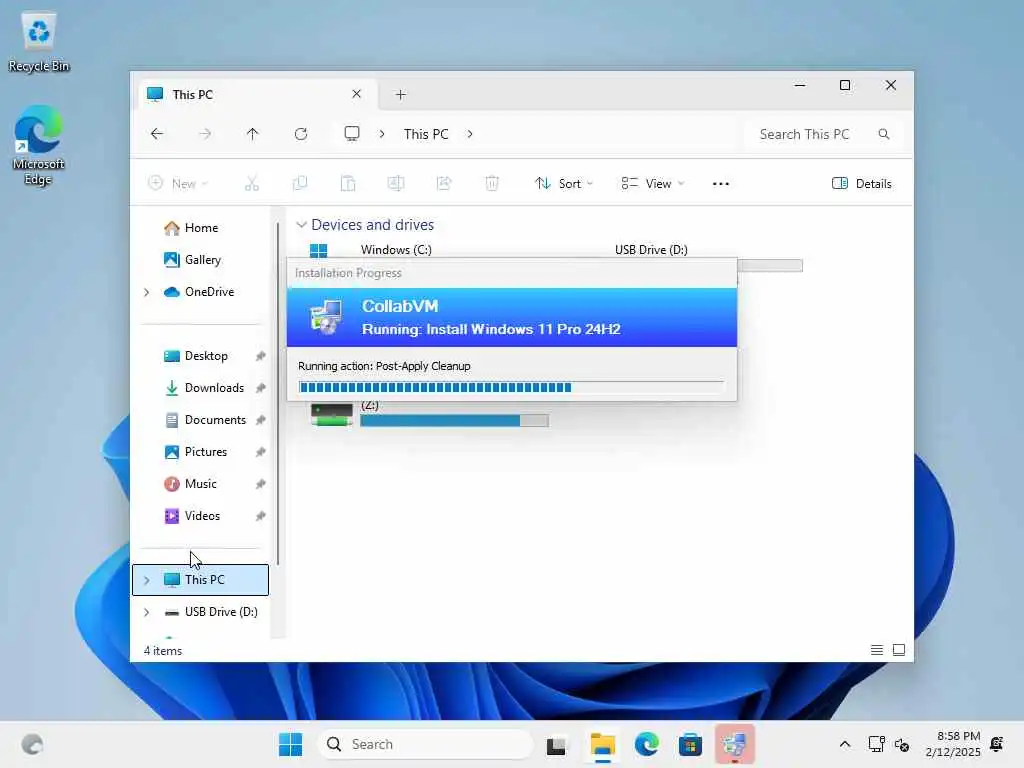Launch Edge from the taskbar
Image resolution: width=1024 pixels, height=768 pixels.
pyautogui.click(x=647, y=744)
